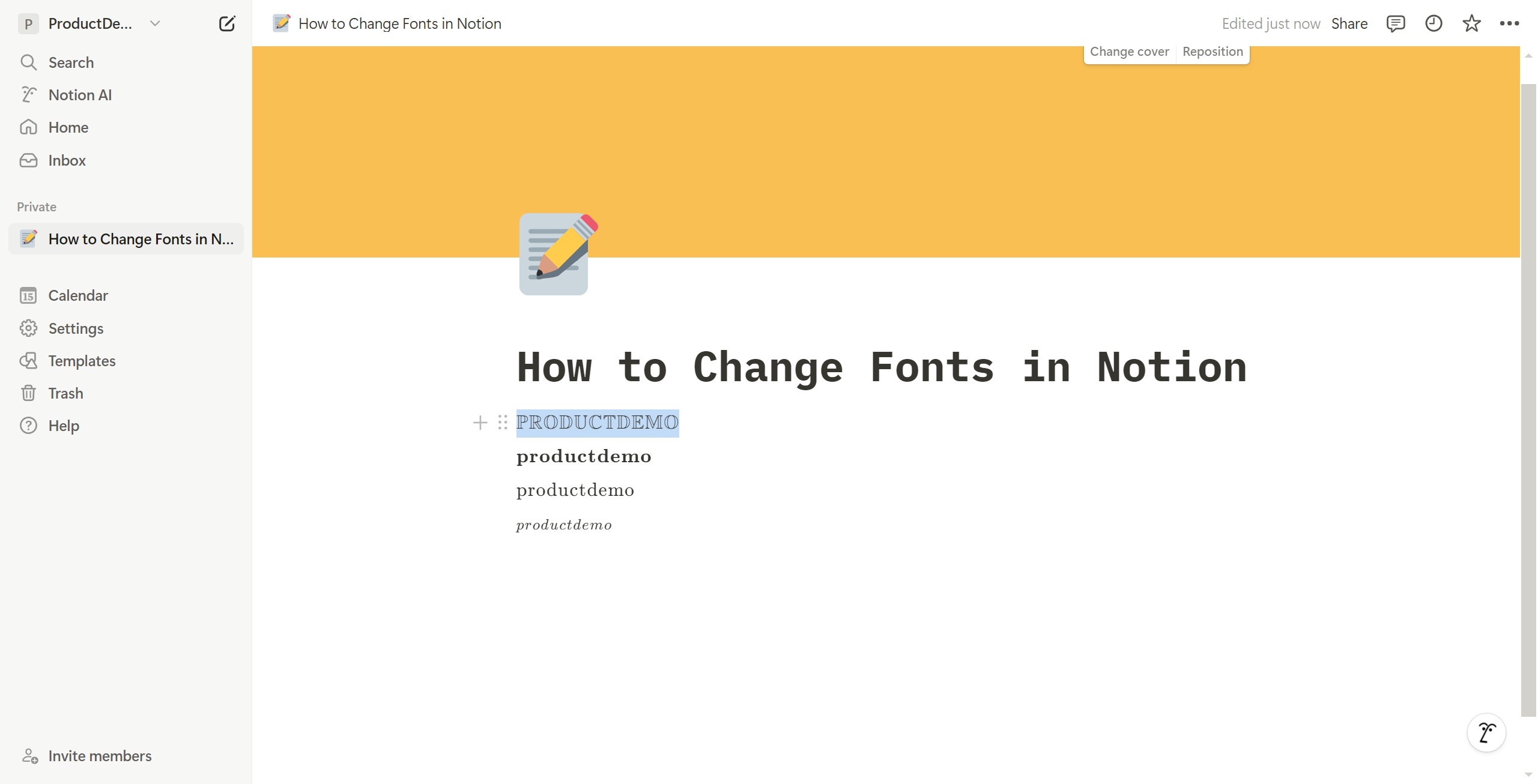Click the memo emoji in the breadcrumb
Image resolution: width=1538 pixels, height=784 pixels.
281,23
